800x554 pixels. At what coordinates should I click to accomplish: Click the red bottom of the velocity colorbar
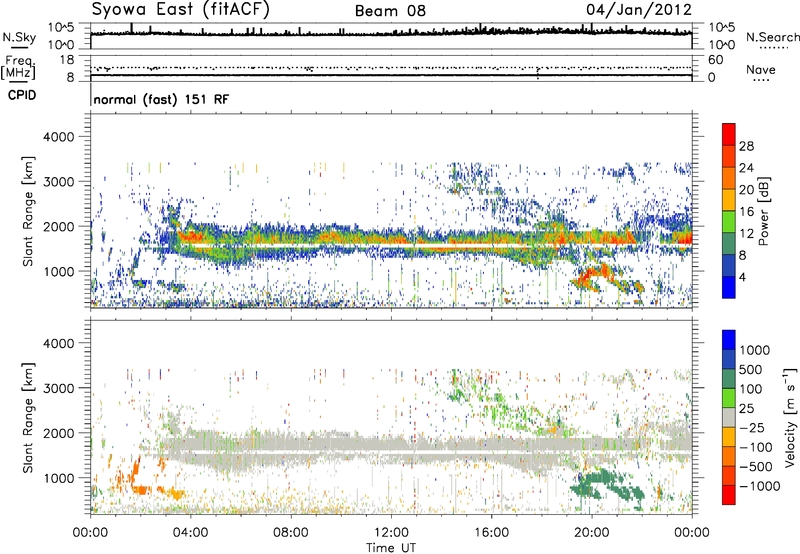click(x=729, y=495)
